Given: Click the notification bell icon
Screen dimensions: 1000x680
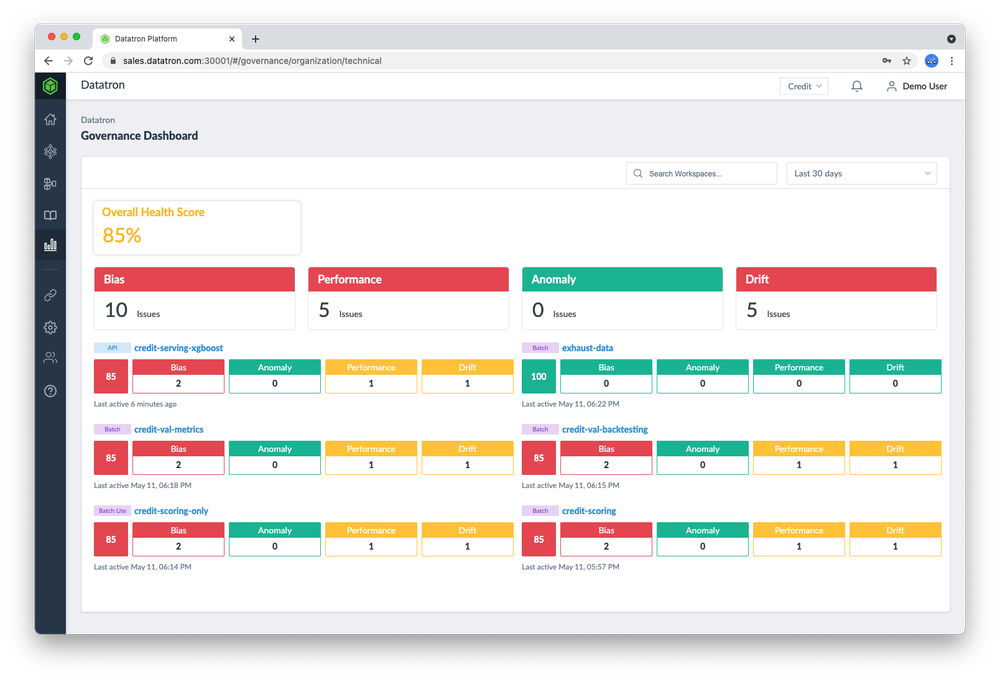Looking at the screenshot, I should point(856,86).
